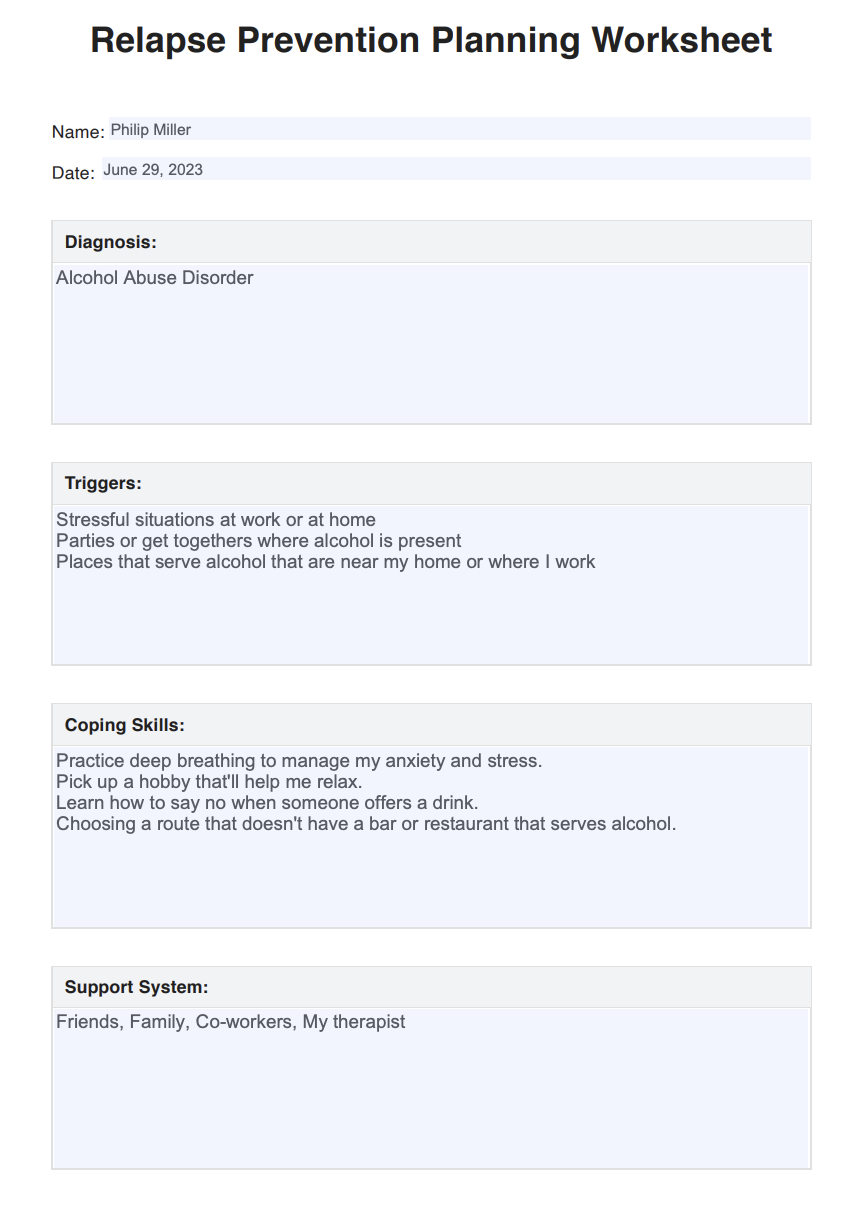Click the Date field showing June 29, 2023

point(456,169)
